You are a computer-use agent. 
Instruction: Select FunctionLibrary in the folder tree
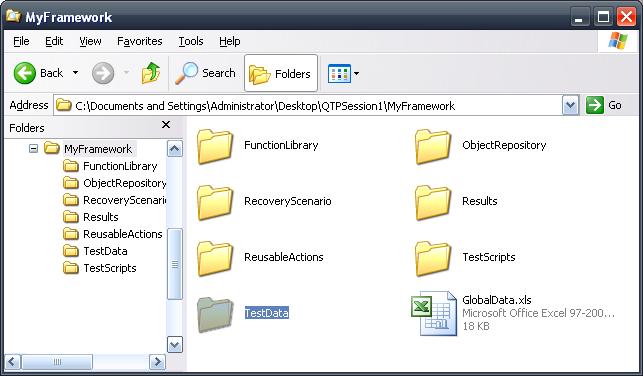120,166
